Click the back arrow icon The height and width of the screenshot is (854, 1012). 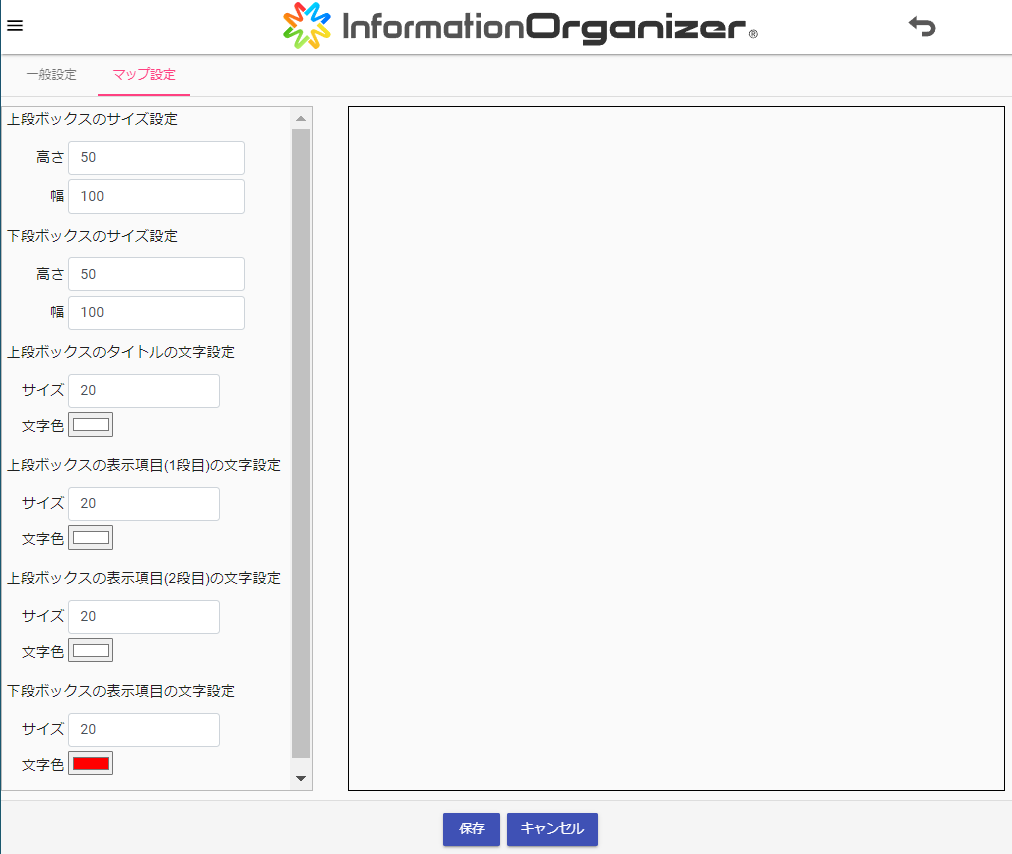tap(921, 27)
